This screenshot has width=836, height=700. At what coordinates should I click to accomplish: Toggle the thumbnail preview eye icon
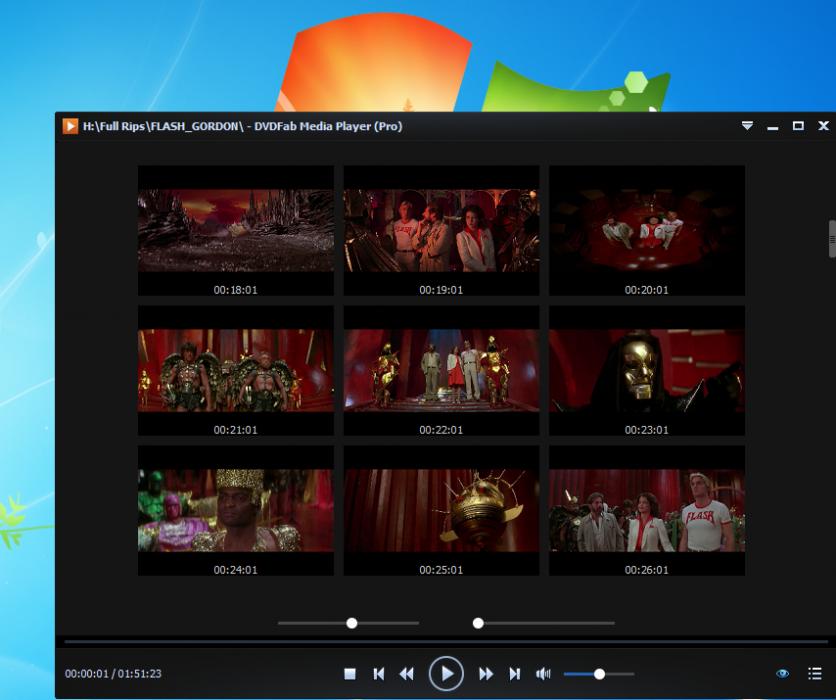782,673
